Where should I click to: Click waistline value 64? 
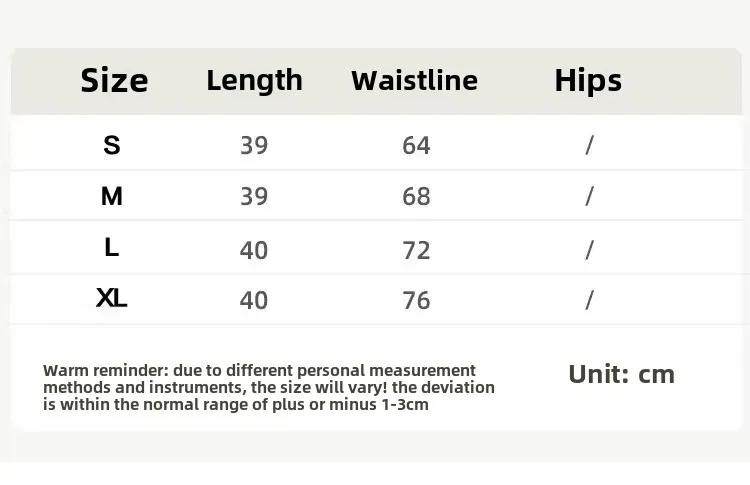point(416,145)
